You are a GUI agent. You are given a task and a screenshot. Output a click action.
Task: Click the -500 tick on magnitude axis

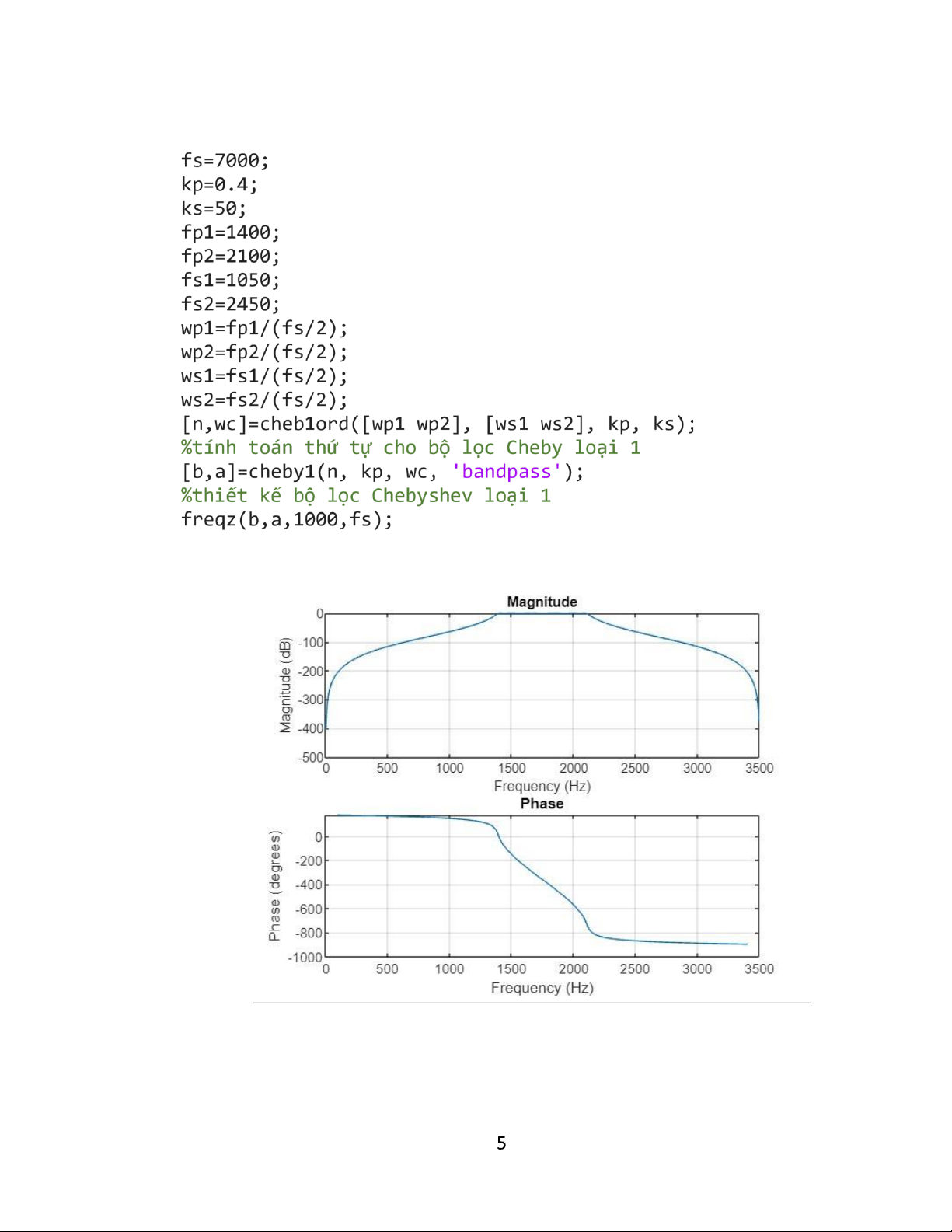click(310, 757)
